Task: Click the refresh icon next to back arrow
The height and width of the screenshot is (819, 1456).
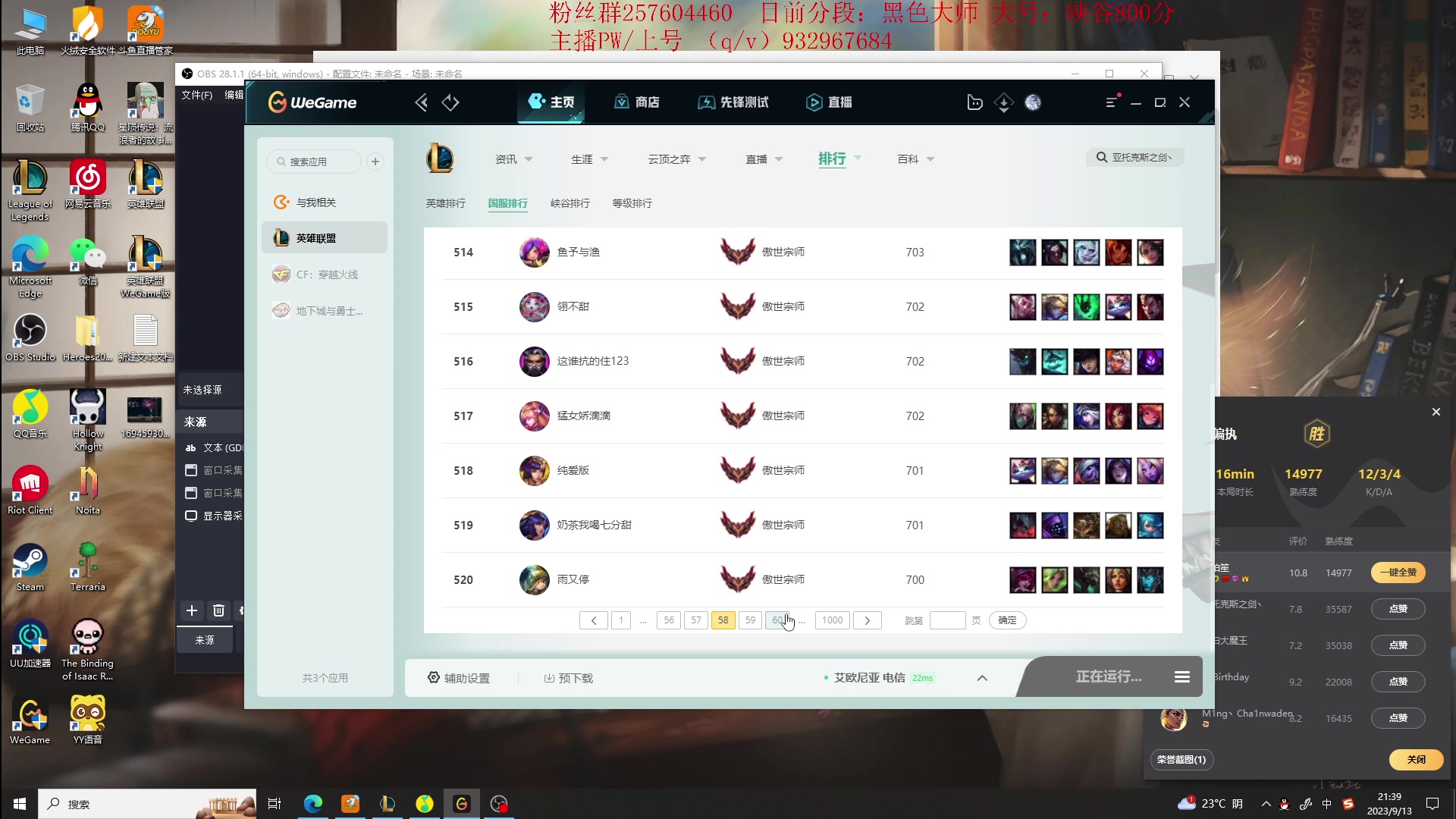Action: (x=450, y=102)
